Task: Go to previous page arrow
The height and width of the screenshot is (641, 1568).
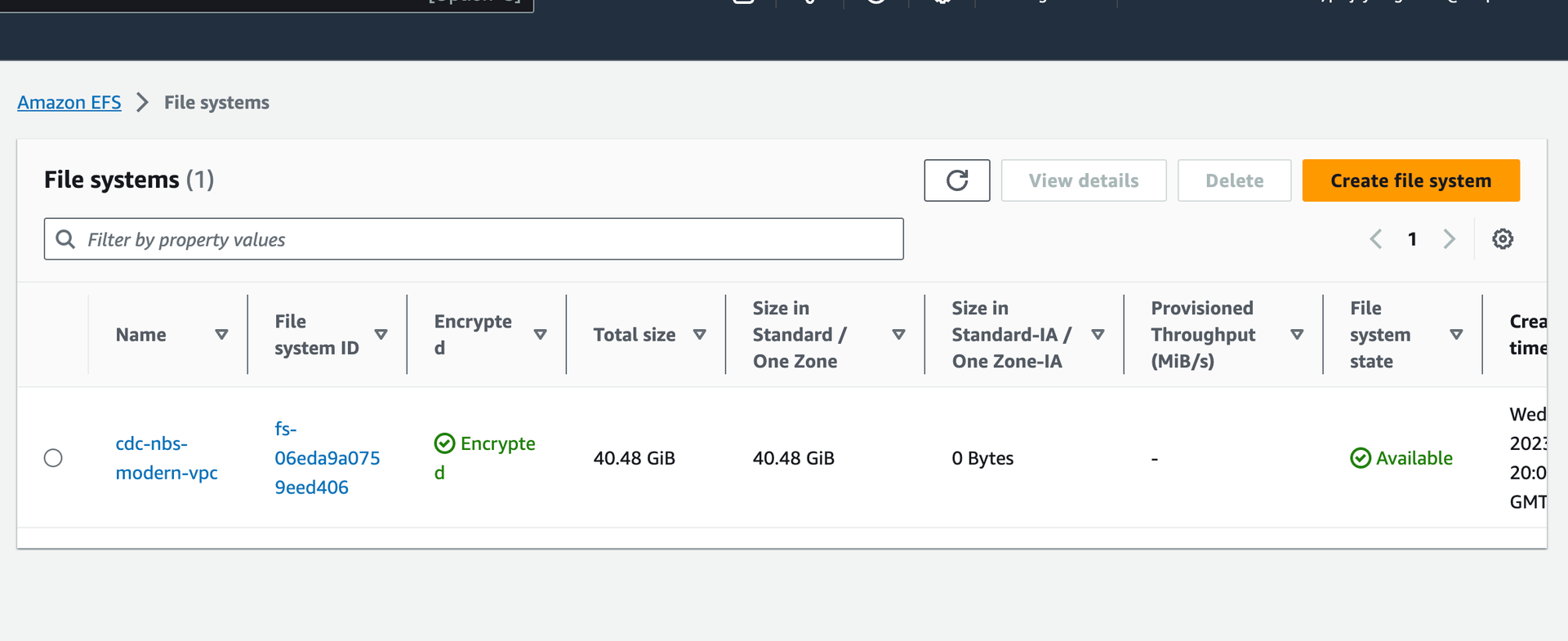Action: pos(1376,239)
